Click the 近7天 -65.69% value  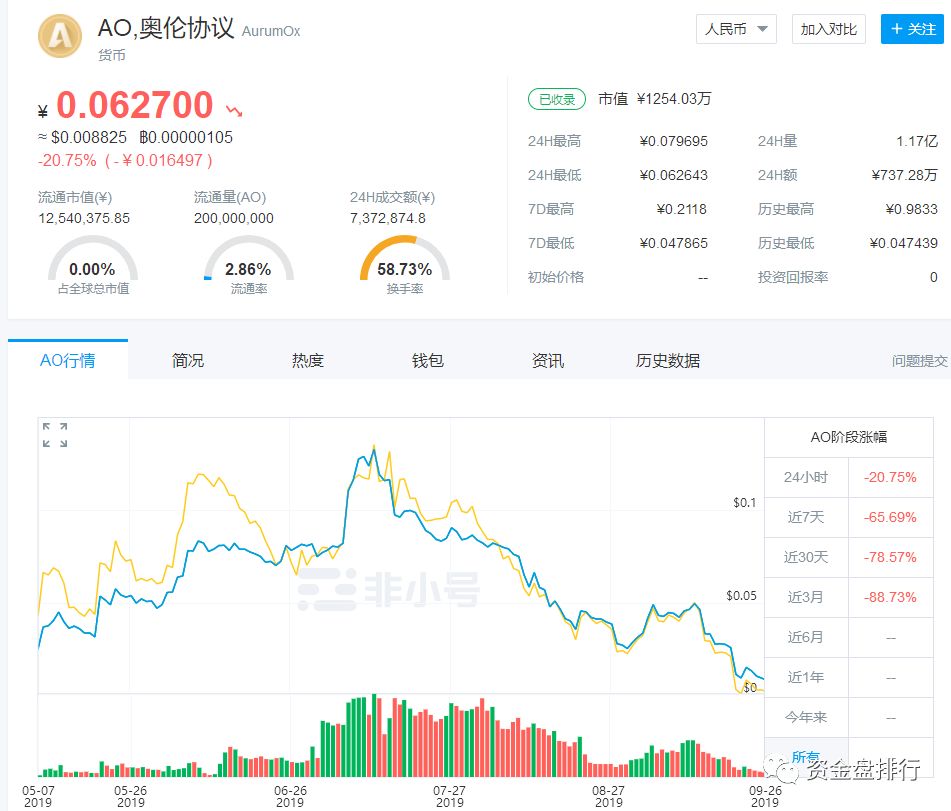click(x=890, y=517)
